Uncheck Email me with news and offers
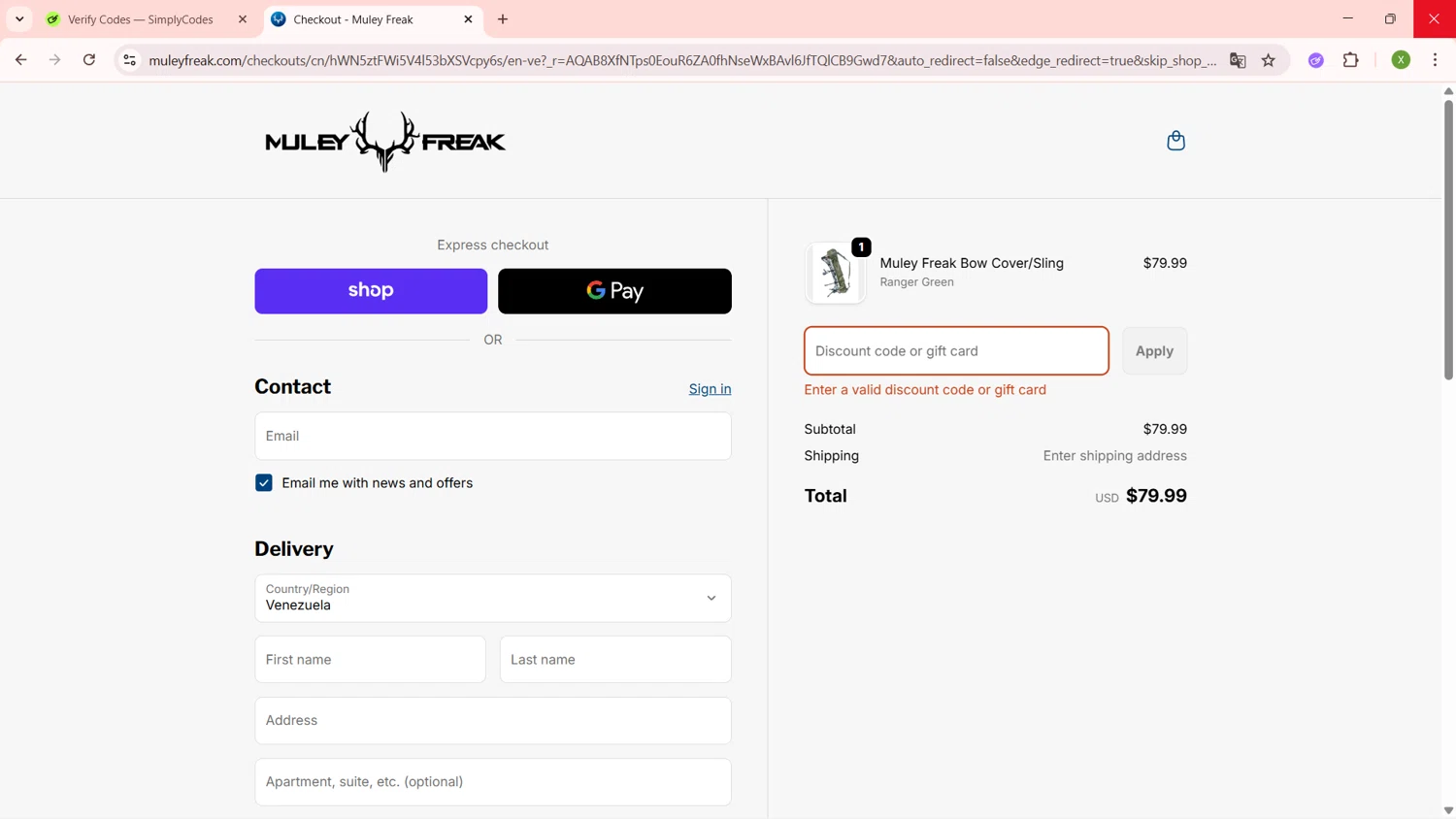 tap(264, 483)
